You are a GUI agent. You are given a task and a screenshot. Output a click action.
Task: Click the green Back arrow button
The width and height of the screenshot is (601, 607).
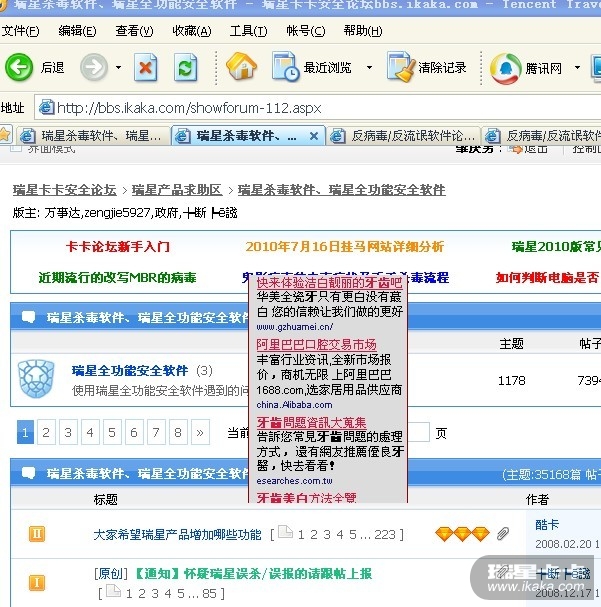19,67
